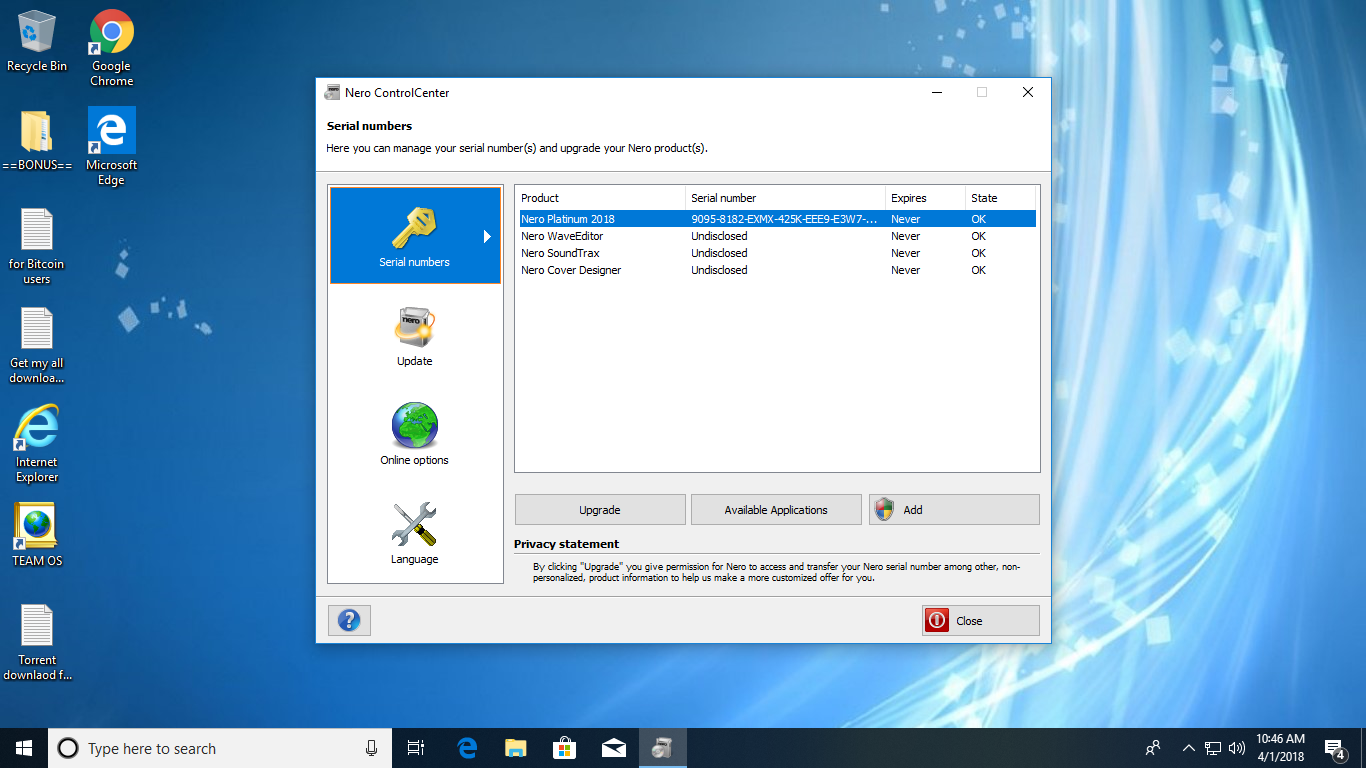Open the clock showing 10:46 AM
The image size is (1366, 768).
pyautogui.click(x=1280, y=748)
